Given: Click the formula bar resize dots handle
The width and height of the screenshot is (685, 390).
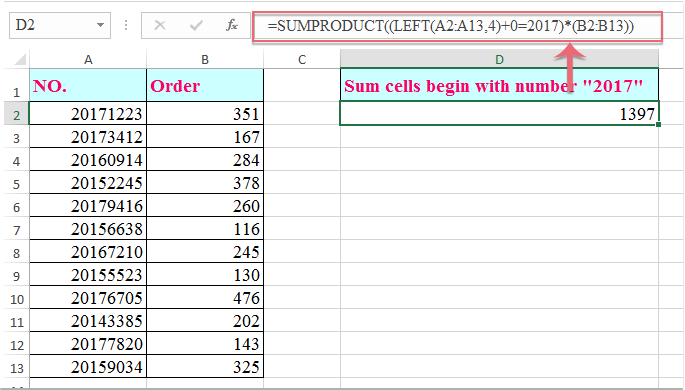Looking at the screenshot, I should (126, 25).
